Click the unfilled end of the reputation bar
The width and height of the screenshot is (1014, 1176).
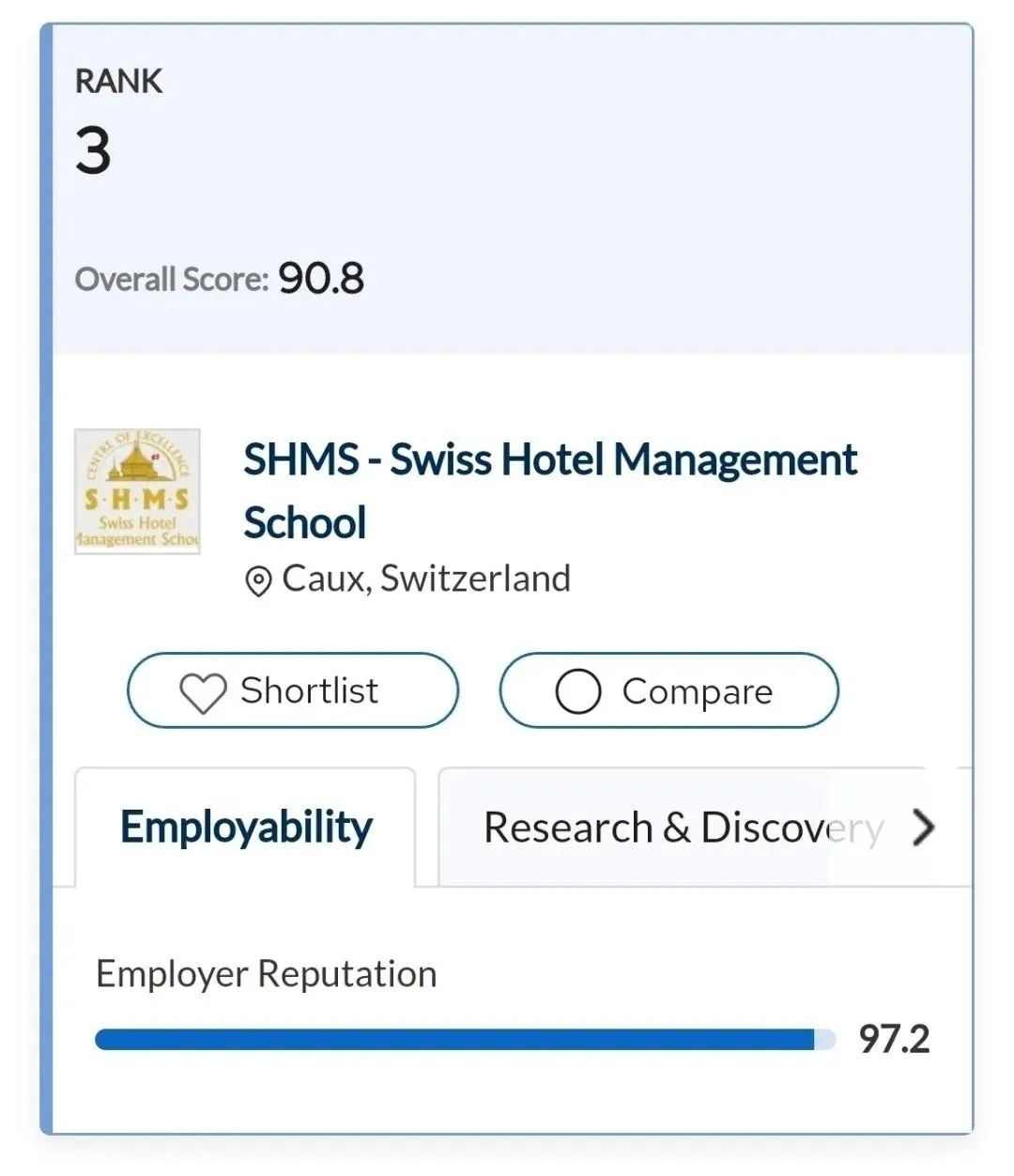coord(825,1040)
